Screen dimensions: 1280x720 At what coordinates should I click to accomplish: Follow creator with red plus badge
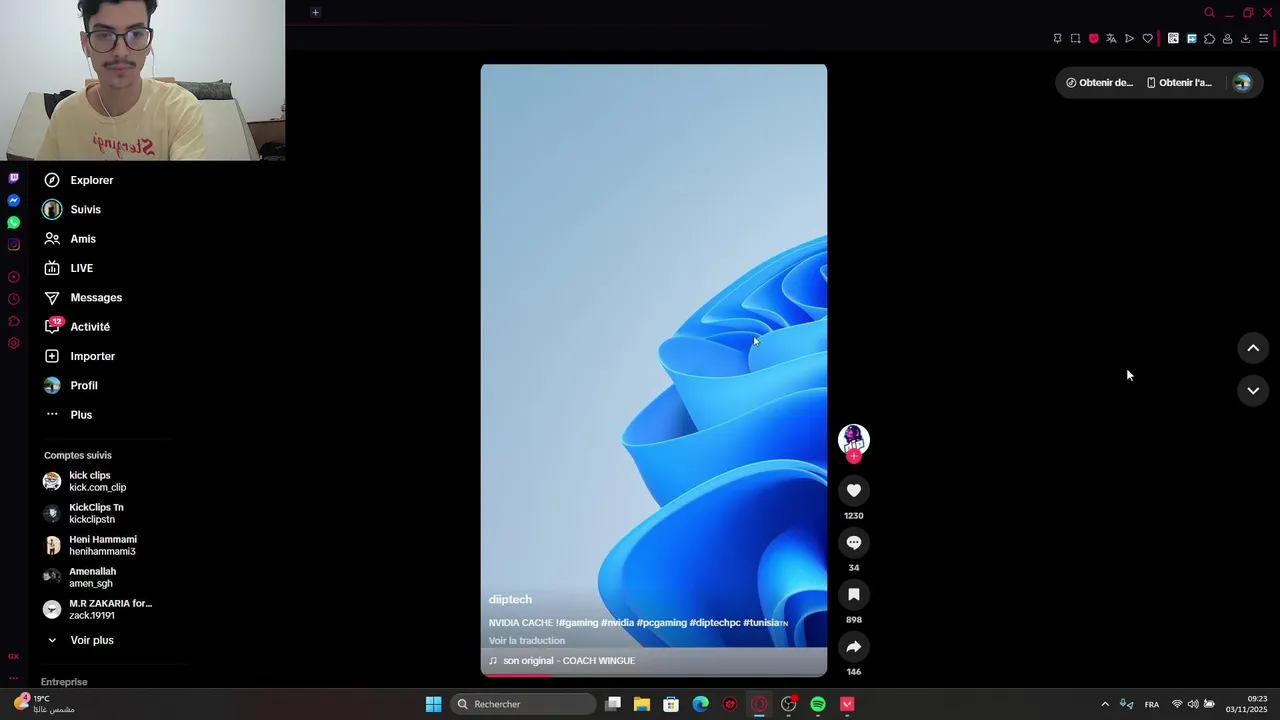click(853, 456)
